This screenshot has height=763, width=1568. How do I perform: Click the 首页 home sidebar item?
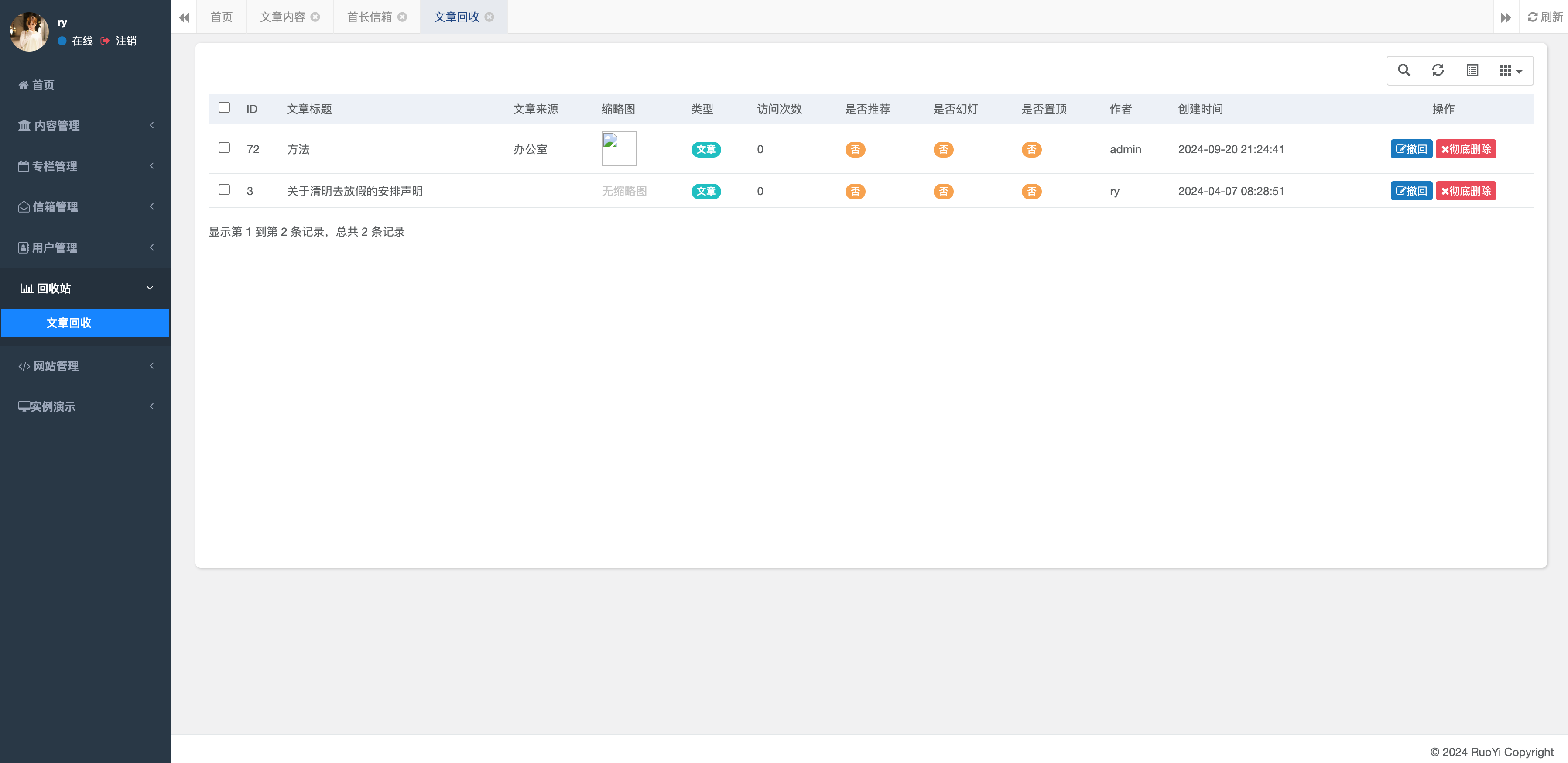tap(43, 85)
